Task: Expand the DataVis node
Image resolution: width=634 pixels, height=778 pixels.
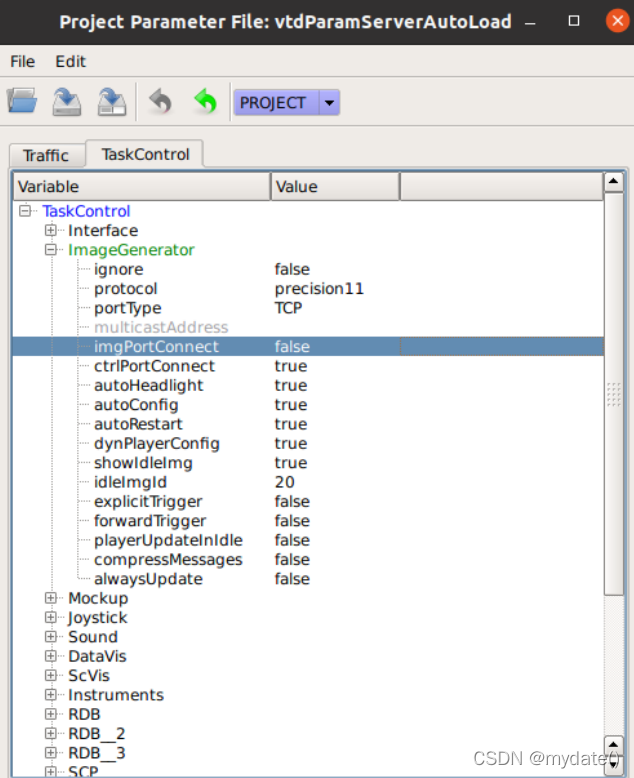Action: [51, 656]
